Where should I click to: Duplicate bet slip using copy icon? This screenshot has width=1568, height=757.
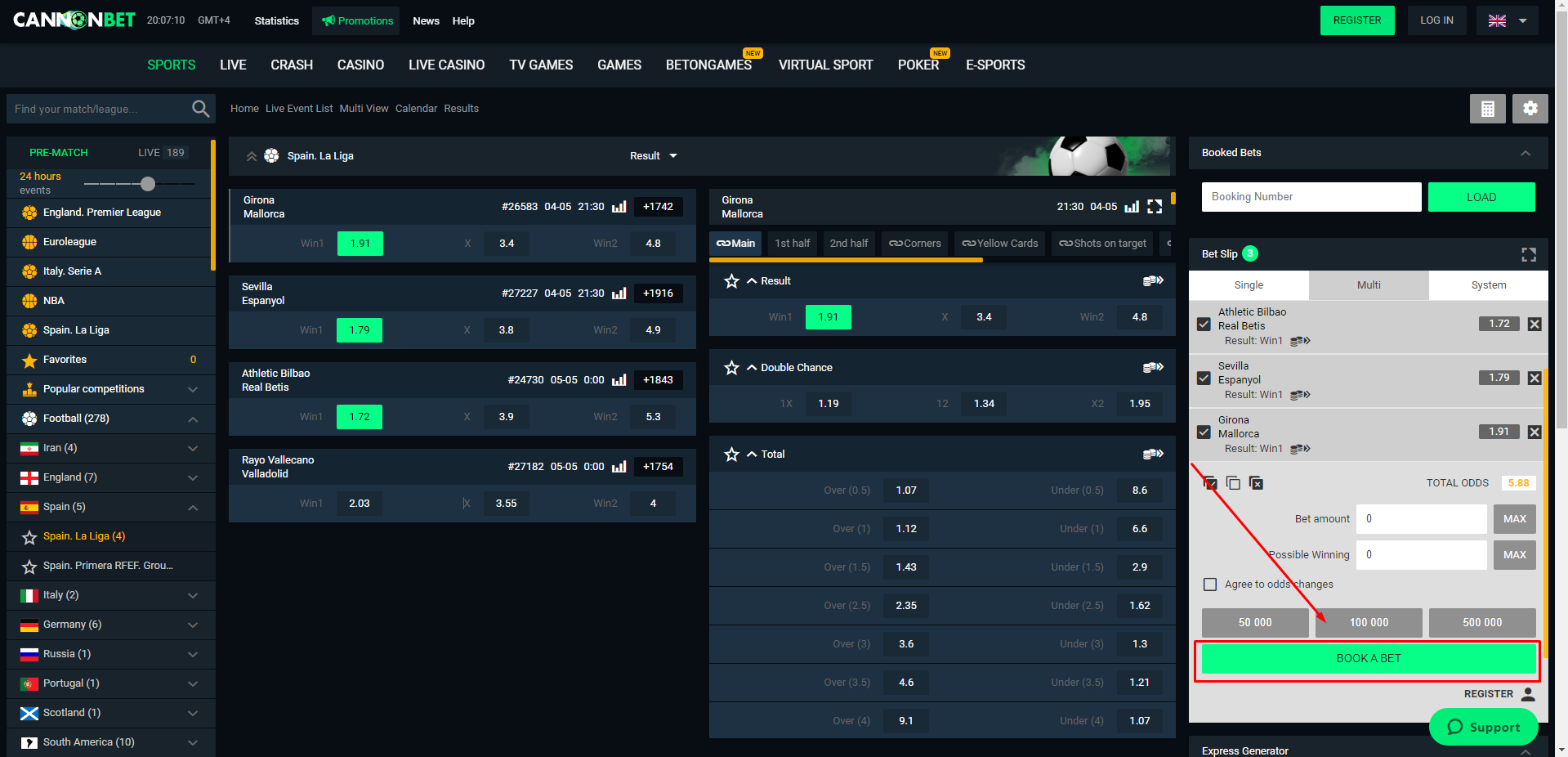pyautogui.click(x=1234, y=483)
